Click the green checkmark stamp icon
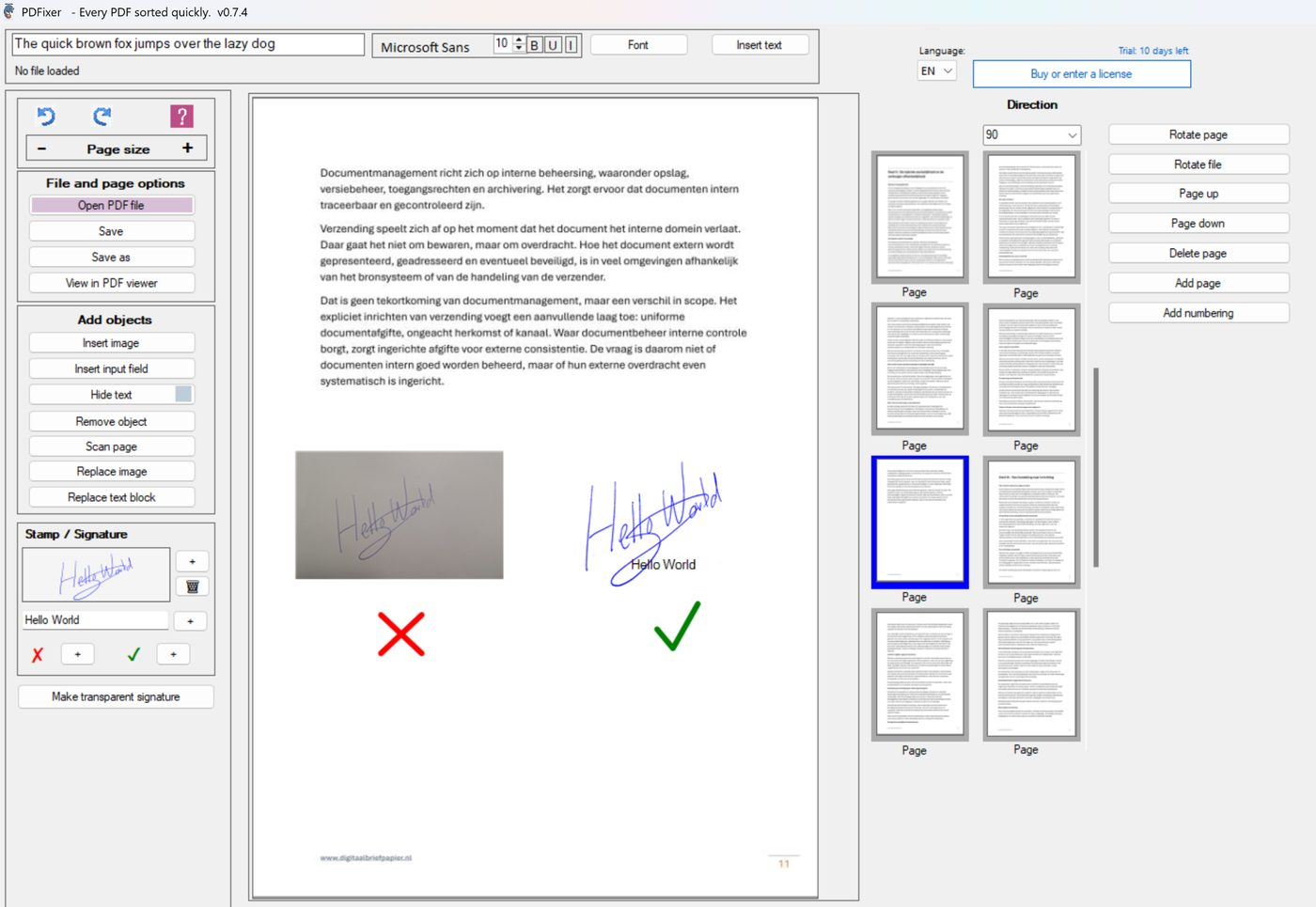 coord(133,654)
